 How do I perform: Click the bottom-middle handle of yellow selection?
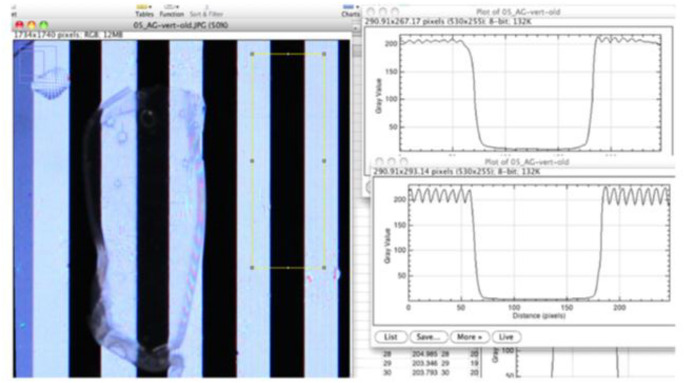click(288, 267)
